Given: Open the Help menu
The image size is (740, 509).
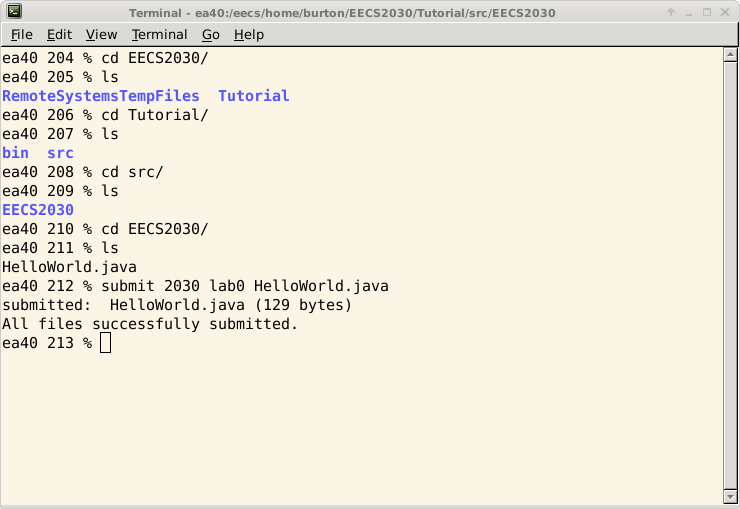Looking at the screenshot, I should tap(249, 34).
